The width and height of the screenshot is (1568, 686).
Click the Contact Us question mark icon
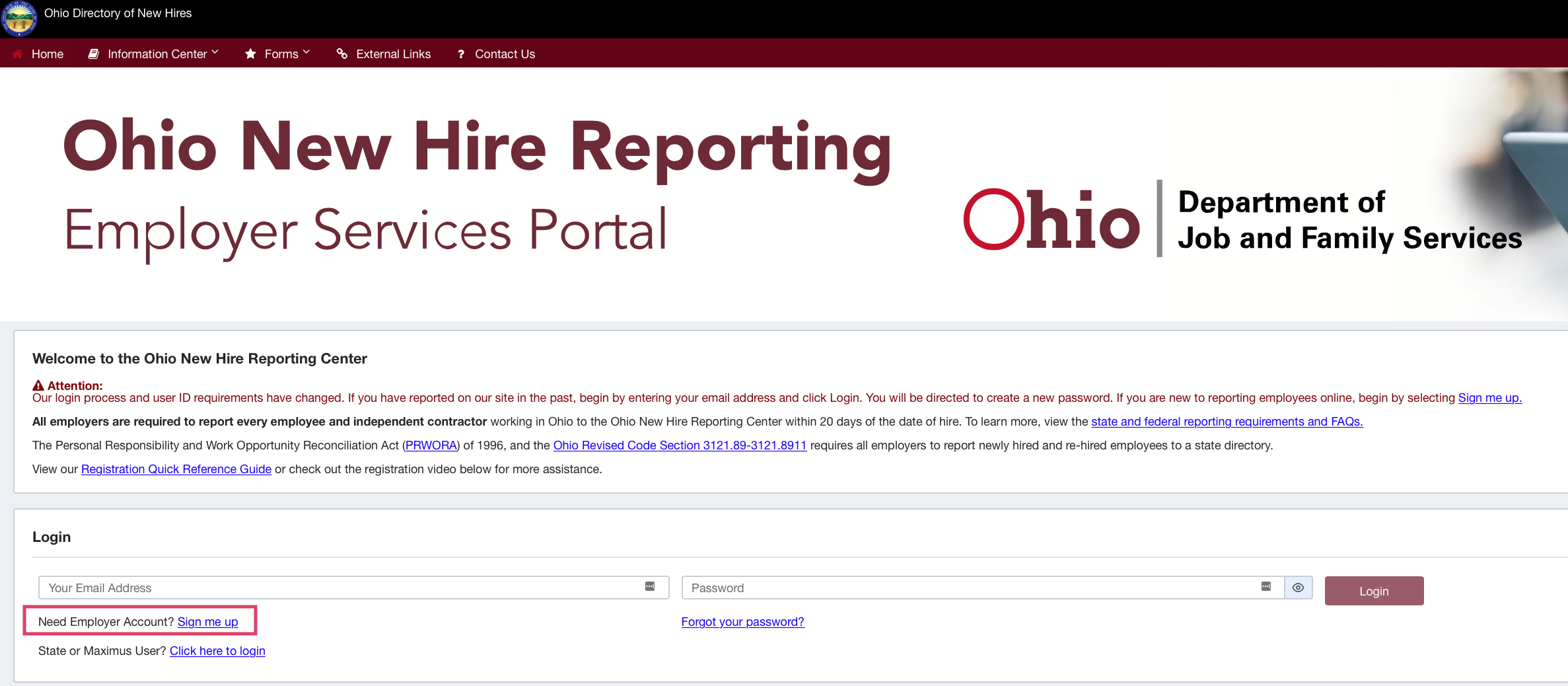pyautogui.click(x=461, y=54)
